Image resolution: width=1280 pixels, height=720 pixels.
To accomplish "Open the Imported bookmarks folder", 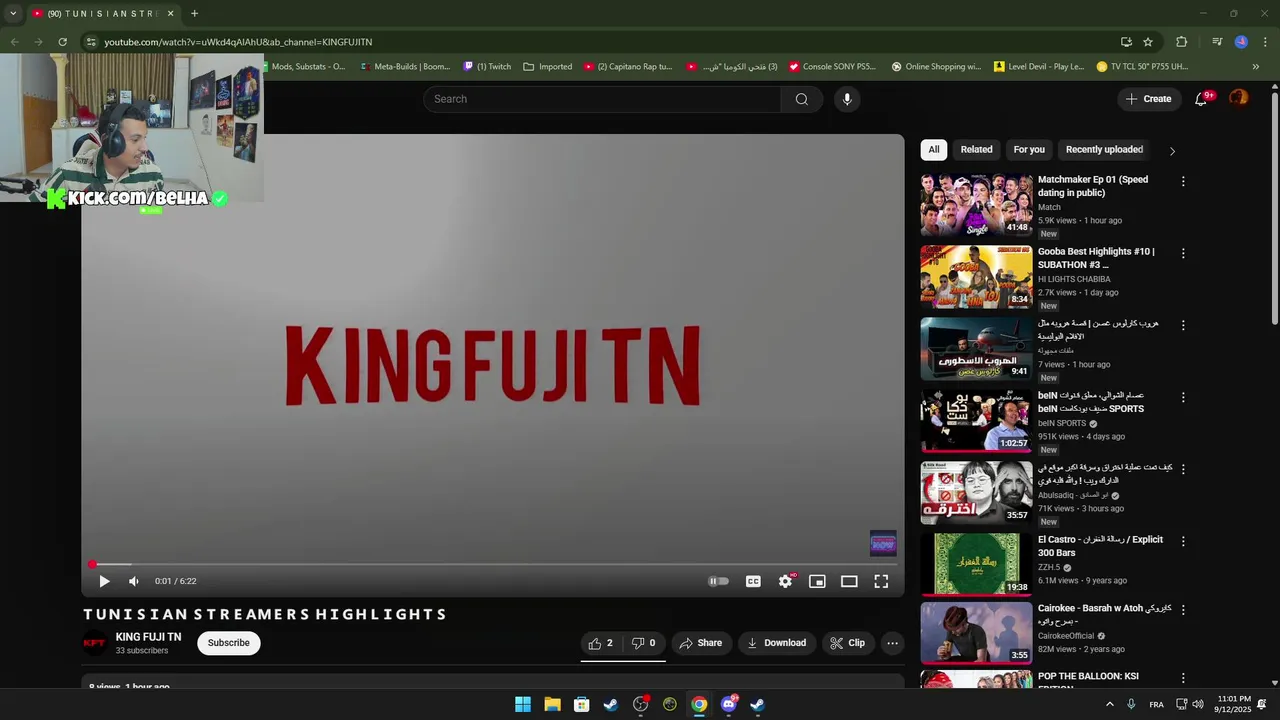I will point(548,67).
